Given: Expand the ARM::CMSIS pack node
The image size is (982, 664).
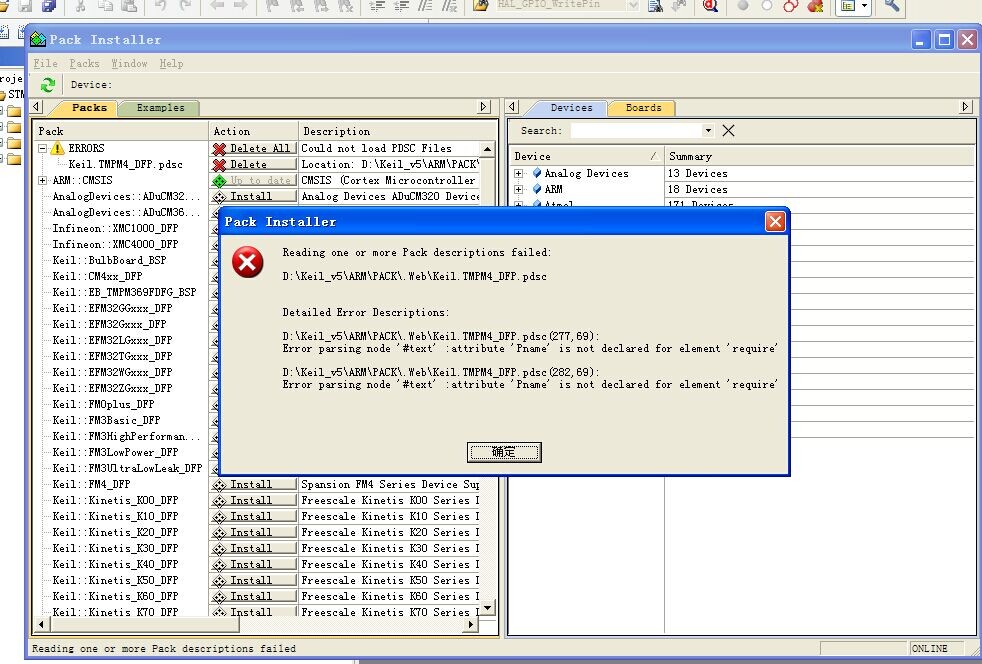Looking at the screenshot, I should [43, 180].
